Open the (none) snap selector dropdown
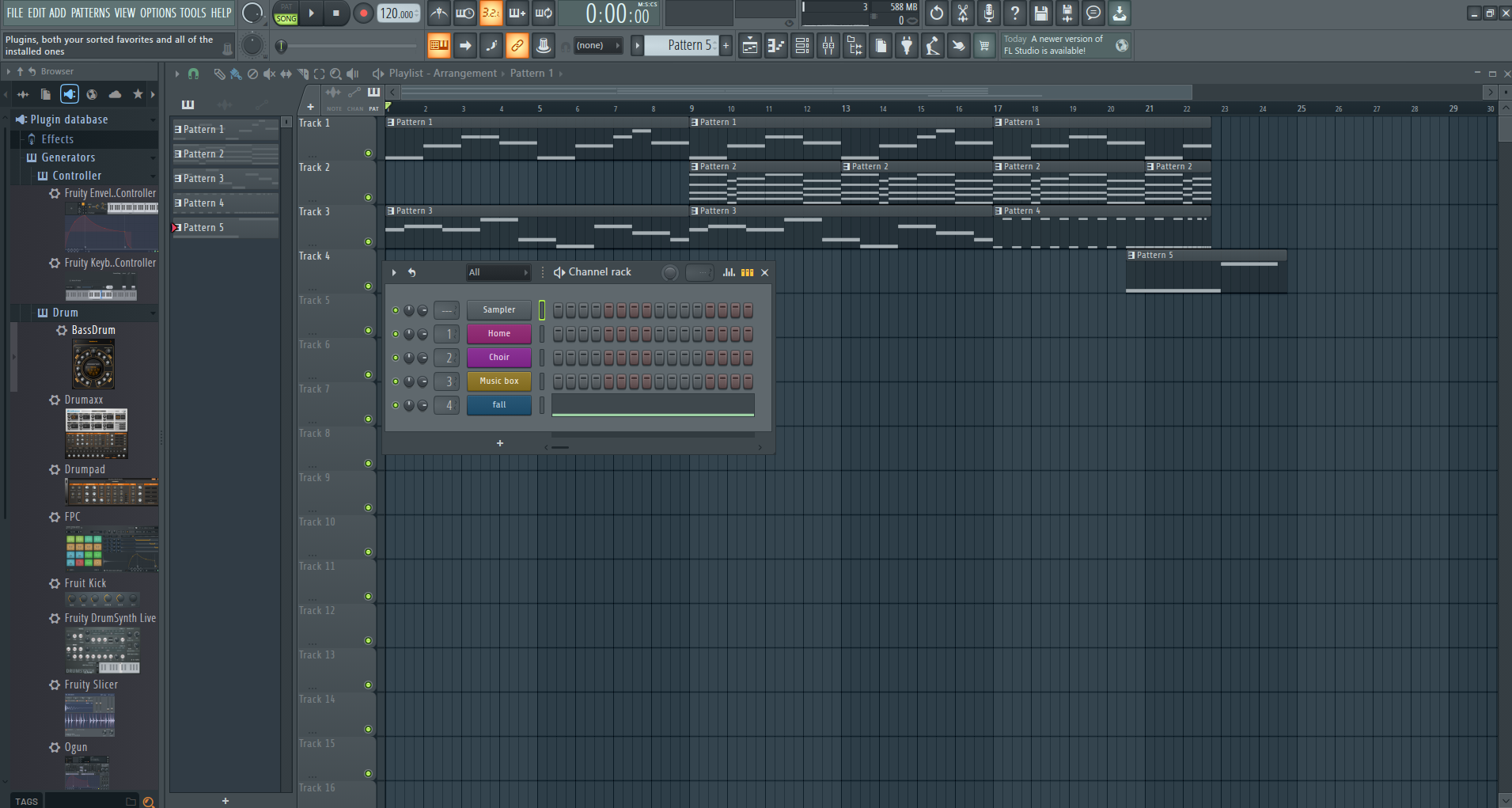This screenshot has width=1512, height=808. pos(597,46)
